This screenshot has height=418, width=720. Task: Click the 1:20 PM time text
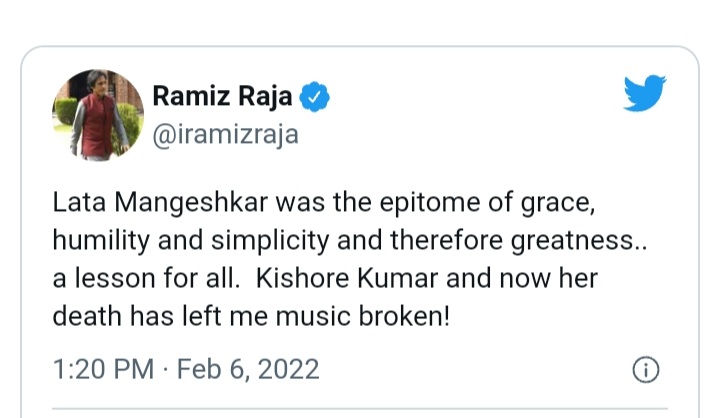(x=103, y=369)
